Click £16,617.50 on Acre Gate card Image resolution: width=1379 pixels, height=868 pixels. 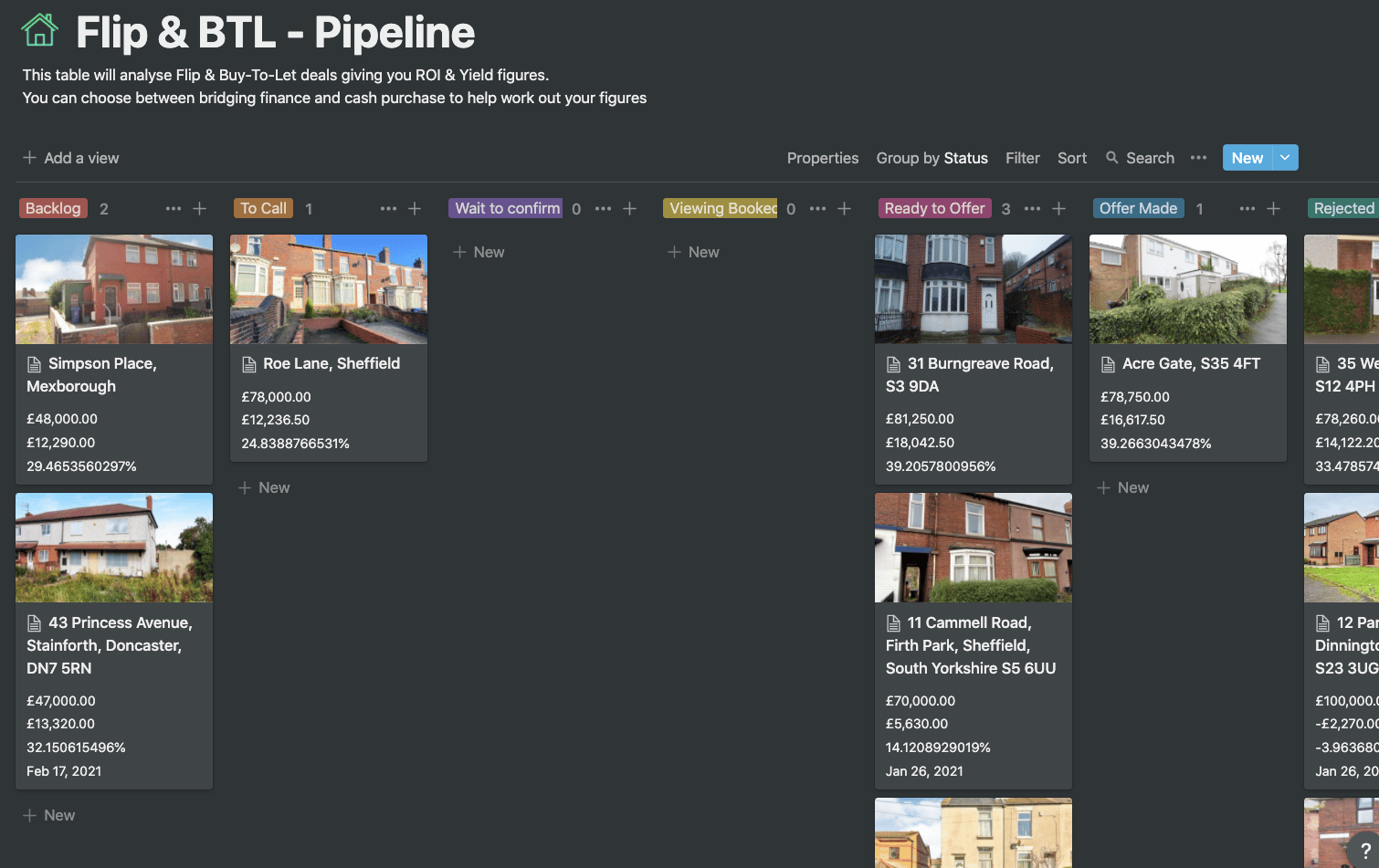pyautogui.click(x=1133, y=420)
